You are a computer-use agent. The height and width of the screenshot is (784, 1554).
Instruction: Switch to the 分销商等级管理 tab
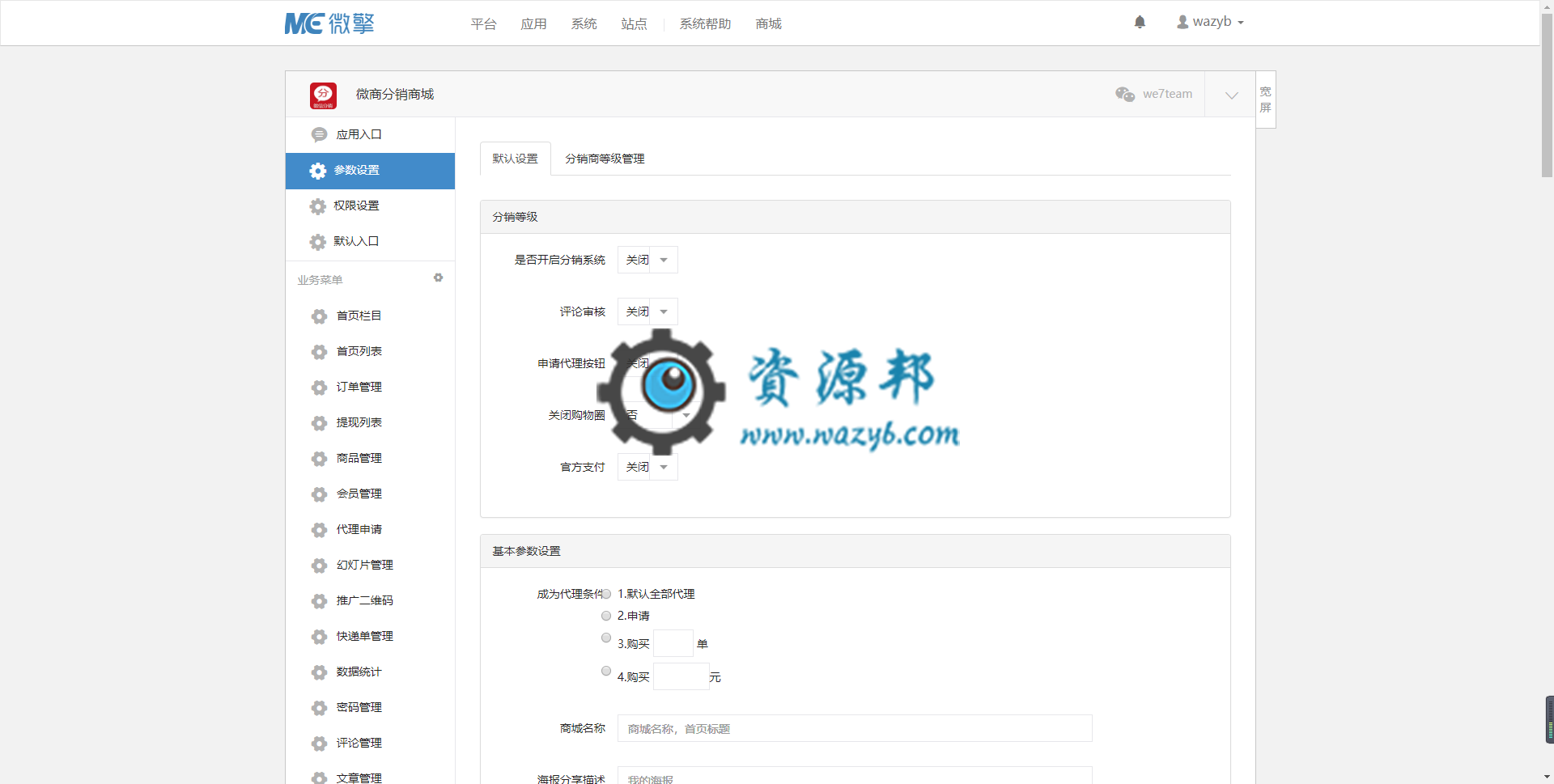click(605, 159)
